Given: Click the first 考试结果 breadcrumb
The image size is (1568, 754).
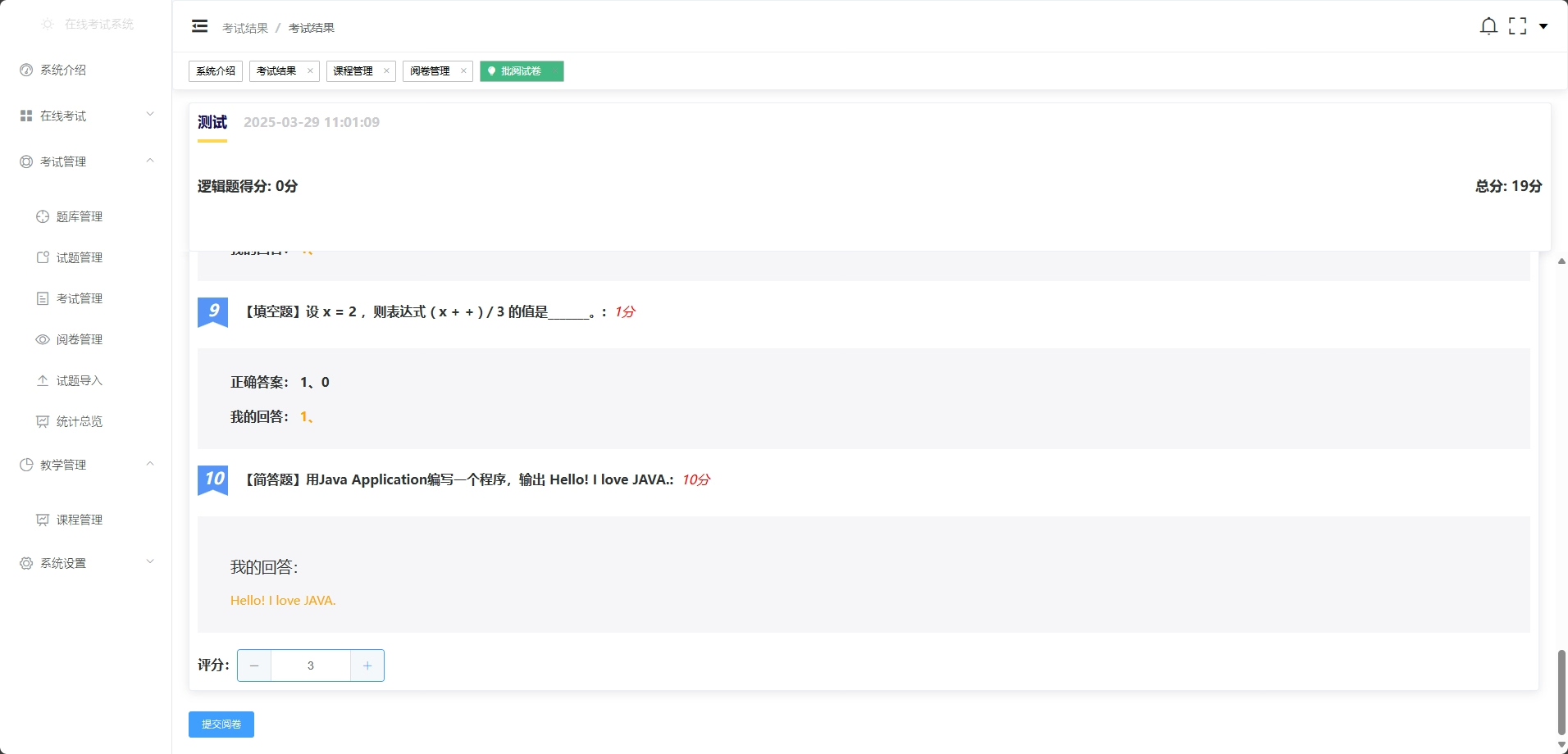Looking at the screenshot, I should [245, 28].
